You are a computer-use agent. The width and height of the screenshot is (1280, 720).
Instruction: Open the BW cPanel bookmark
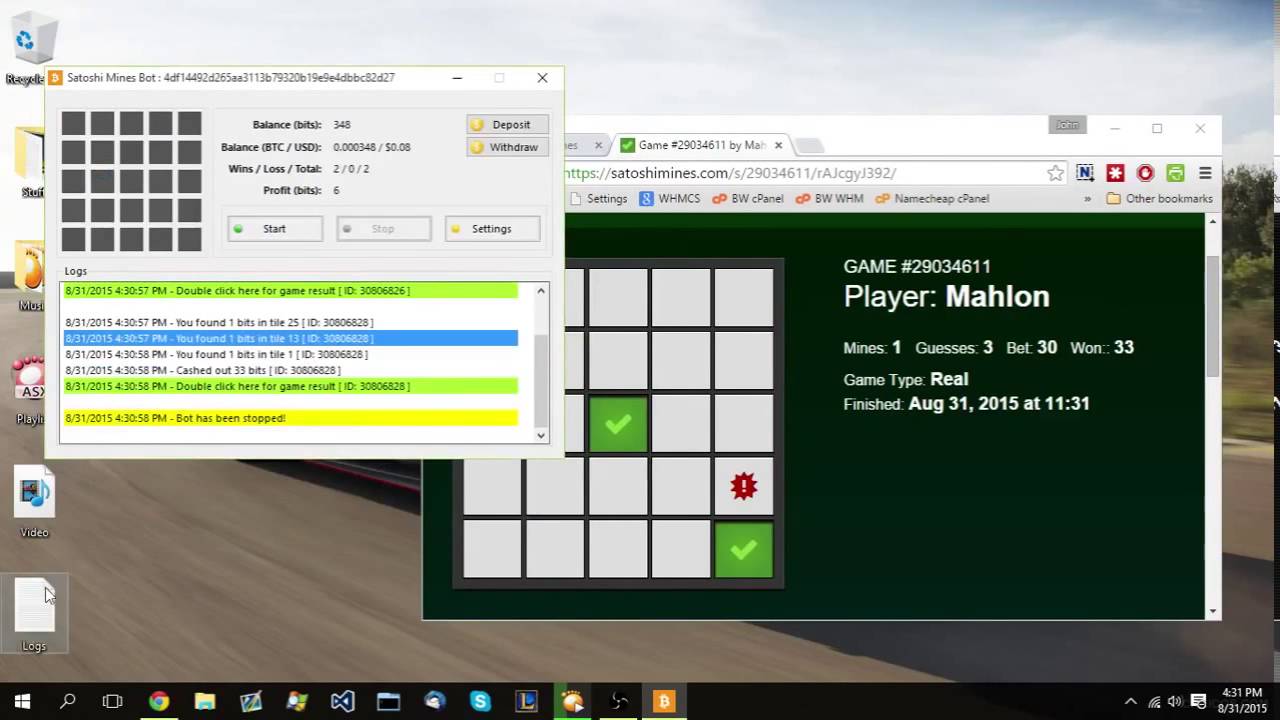[748, 199]
